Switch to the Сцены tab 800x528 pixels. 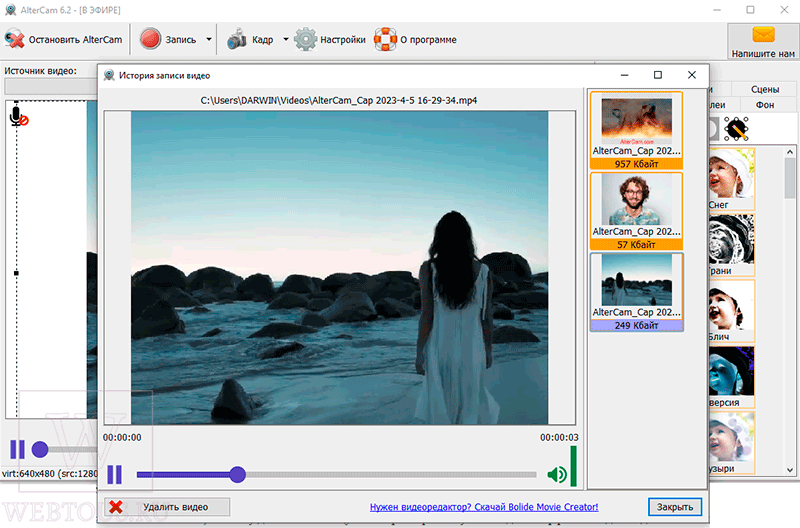765,89
